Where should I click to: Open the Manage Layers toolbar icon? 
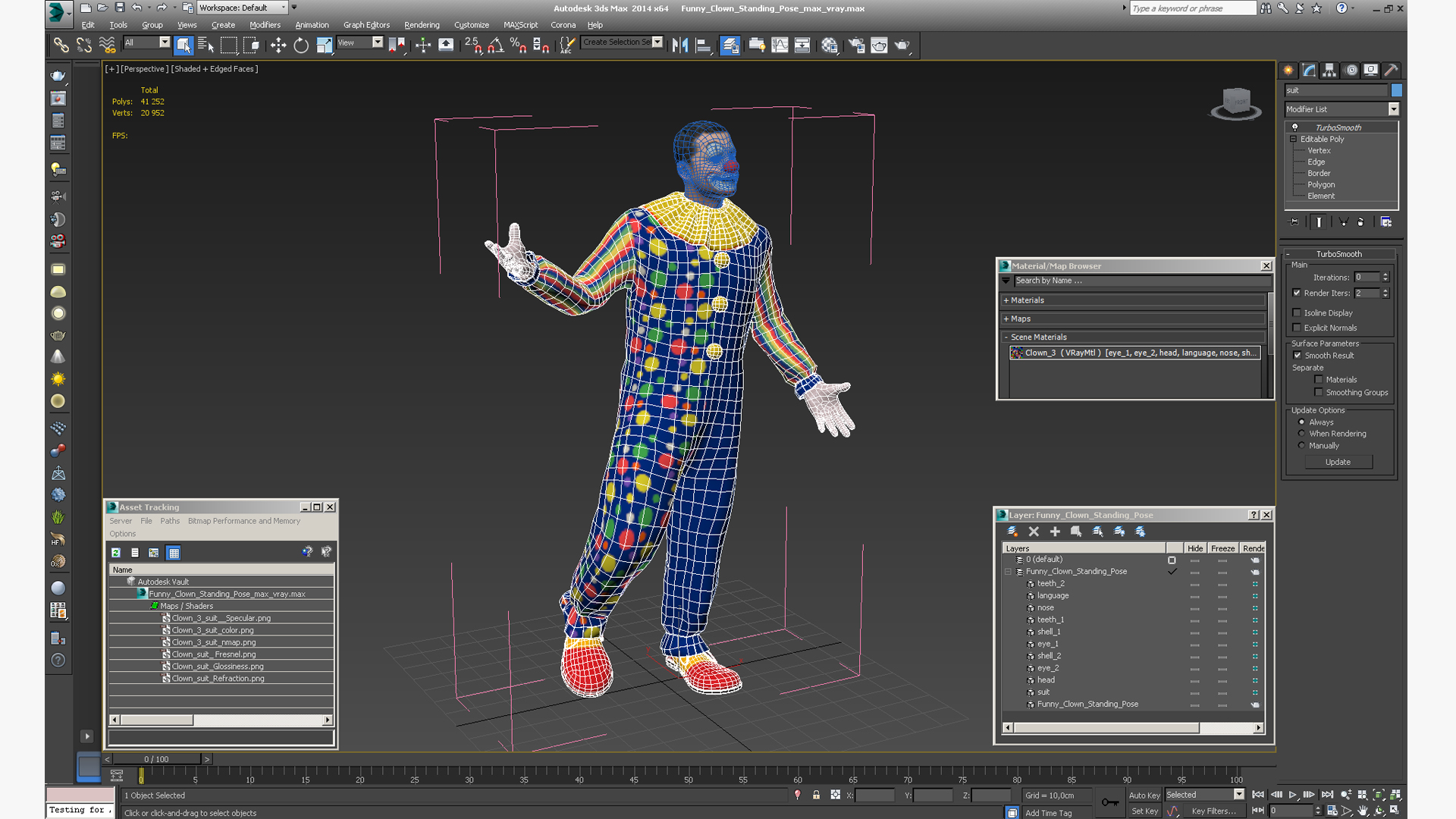(730, 45)
